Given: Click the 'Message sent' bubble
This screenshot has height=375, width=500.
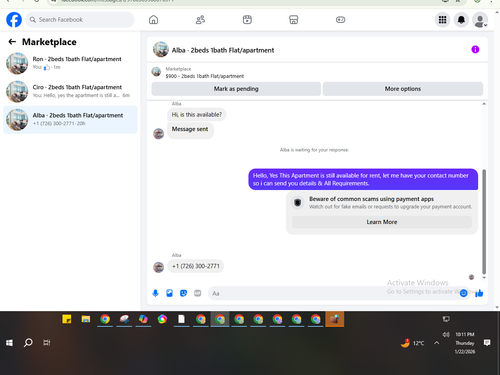Looking at the screenshot, I should [x=190, y=129].
